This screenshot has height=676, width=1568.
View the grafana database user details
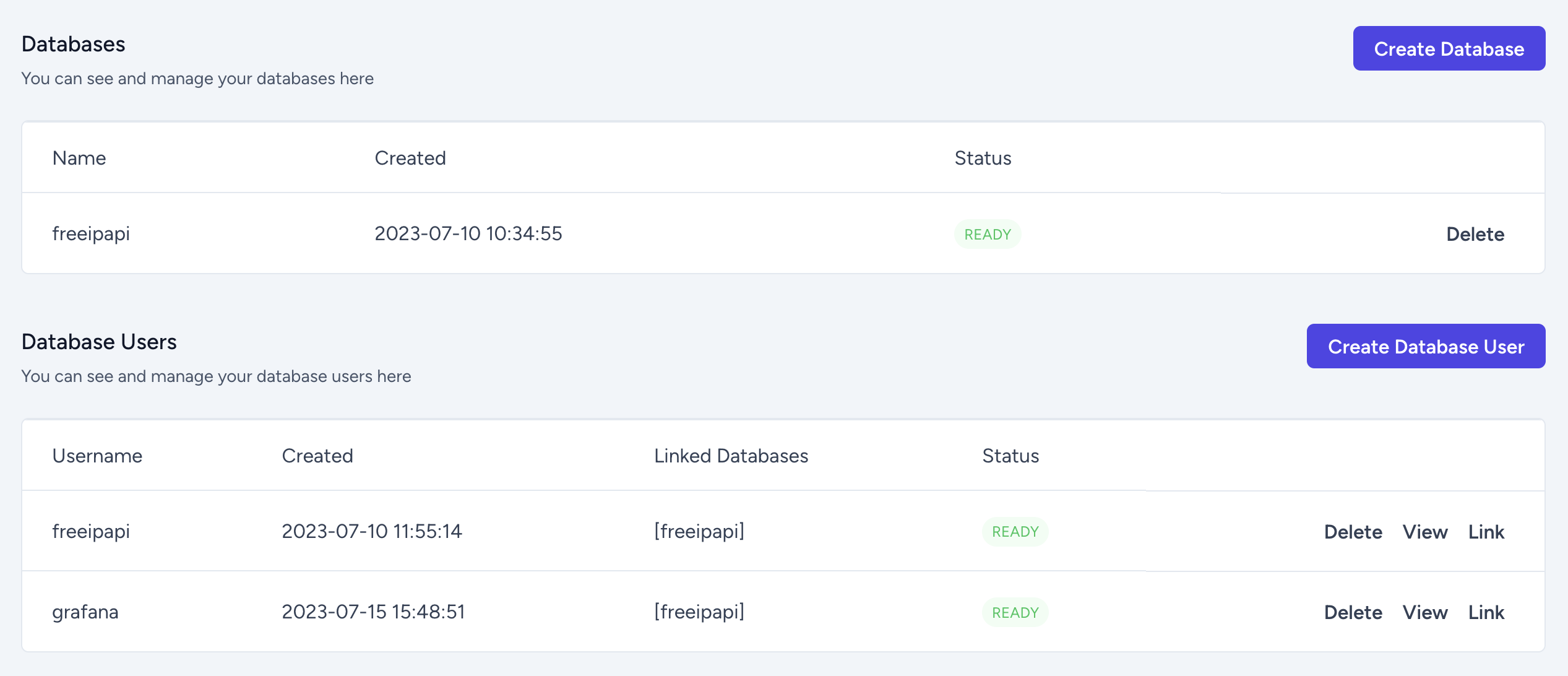coord(1425,612)
